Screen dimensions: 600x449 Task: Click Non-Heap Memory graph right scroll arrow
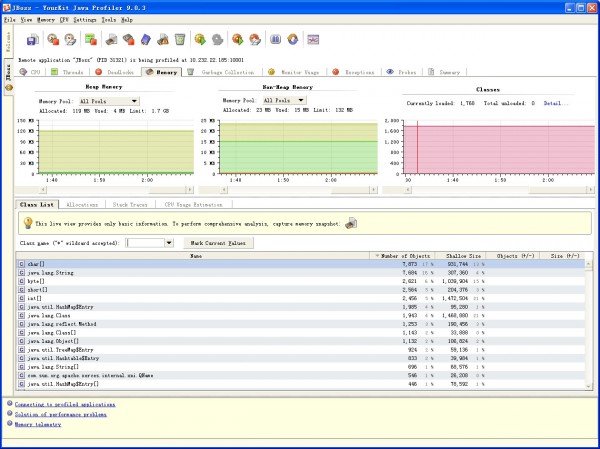373,189
